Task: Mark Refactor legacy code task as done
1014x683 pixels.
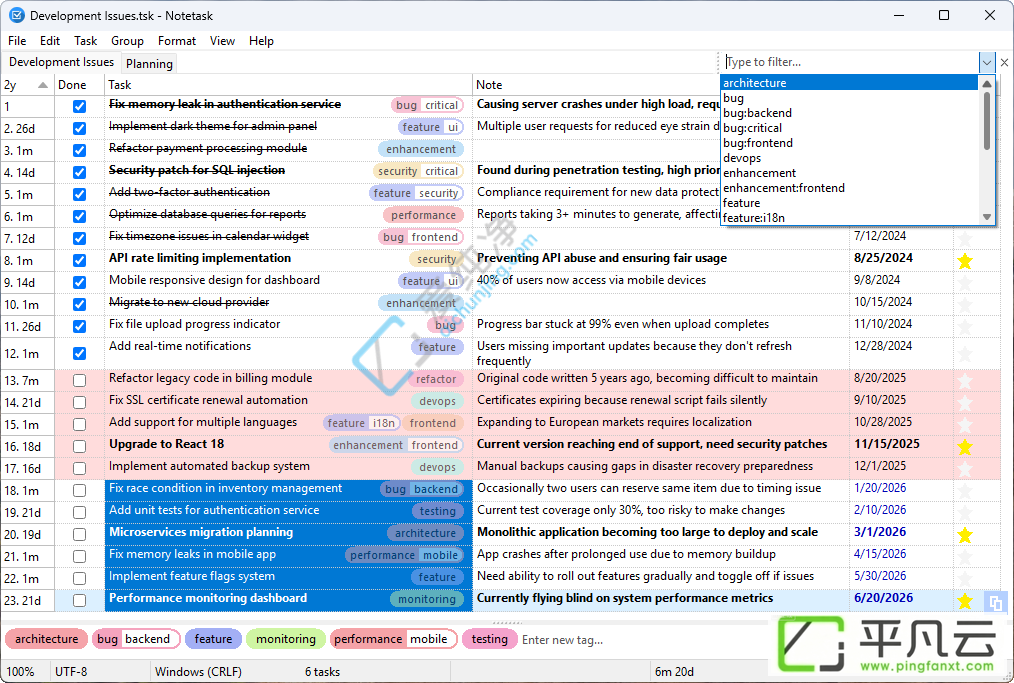Action: click(80, 380)
